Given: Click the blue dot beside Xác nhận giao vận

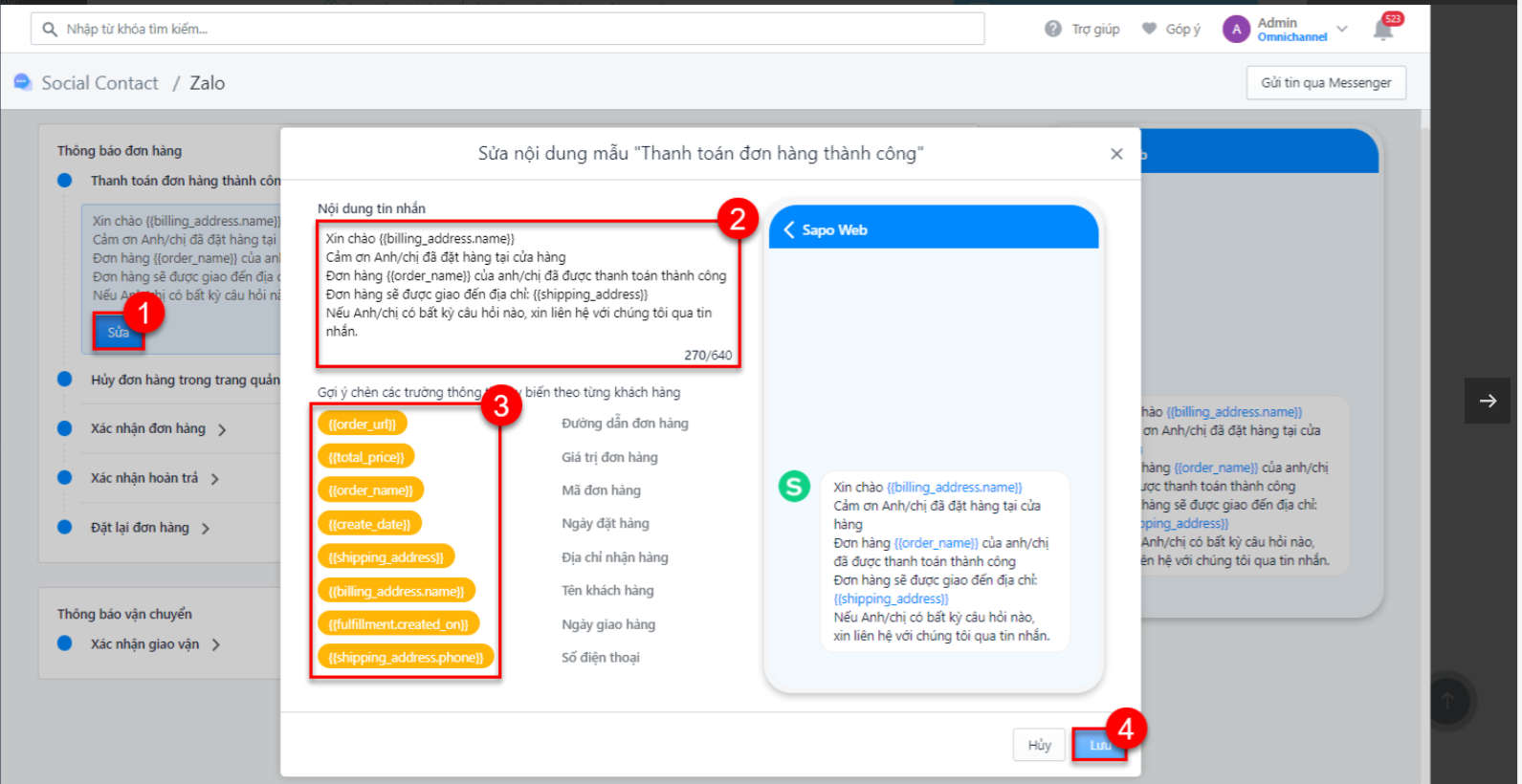Looking at the screenshot, I should click(65, 643).
